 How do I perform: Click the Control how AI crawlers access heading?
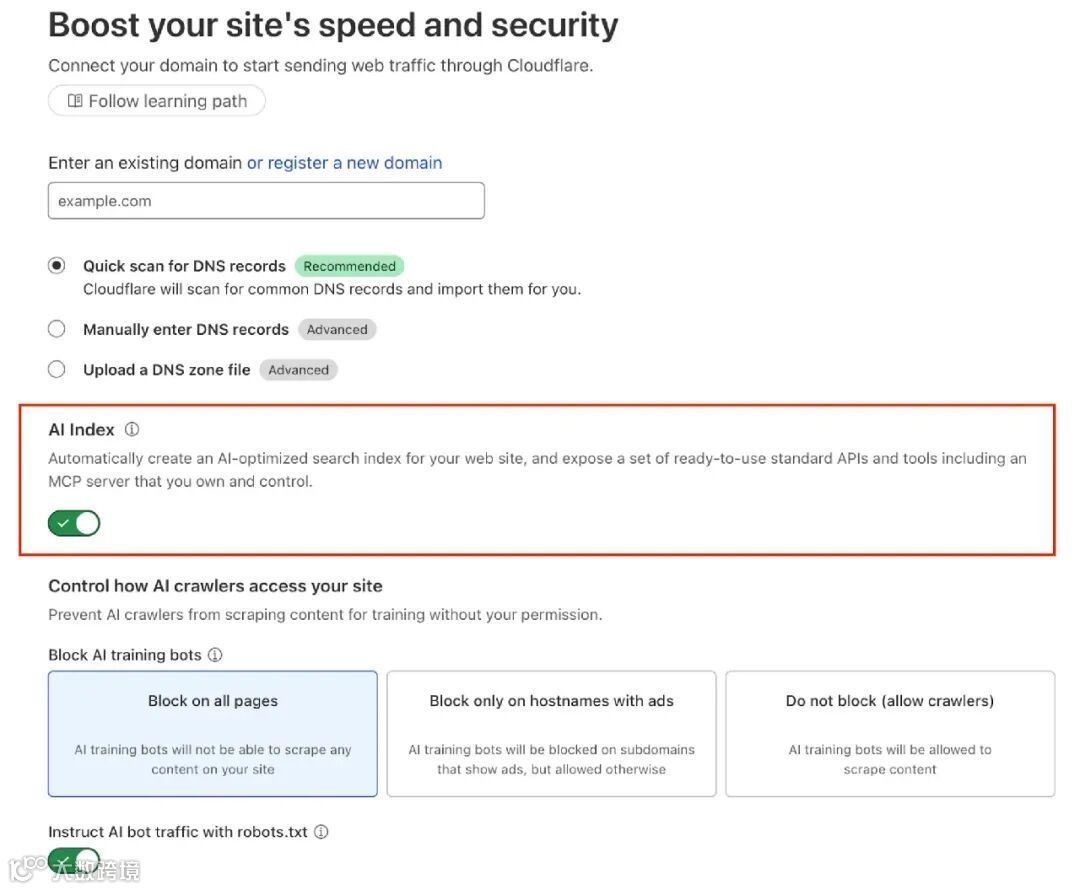(x=215, y=586)
